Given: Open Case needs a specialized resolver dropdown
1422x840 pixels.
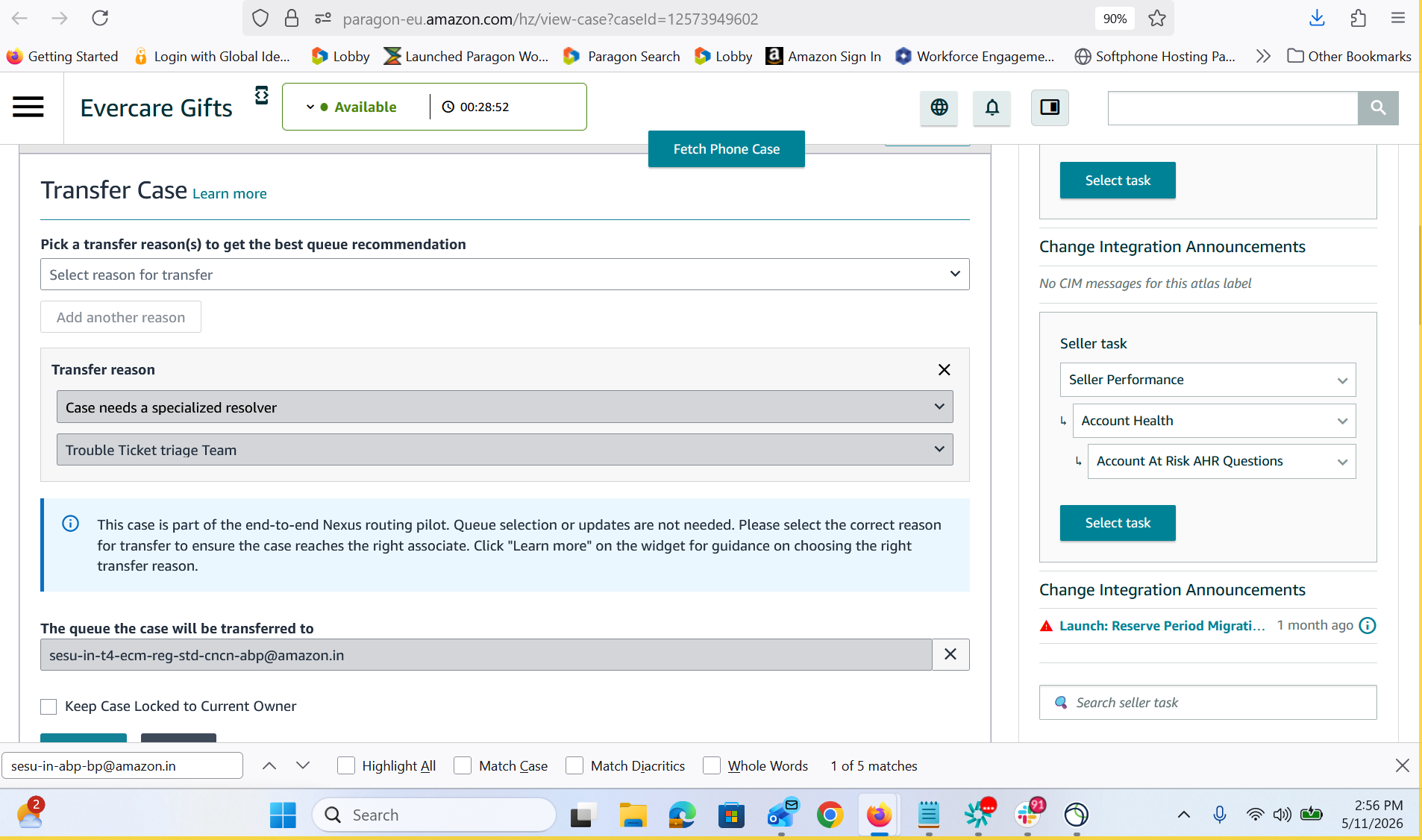Looking at the screenshot, I should click(x=505, y=407).
